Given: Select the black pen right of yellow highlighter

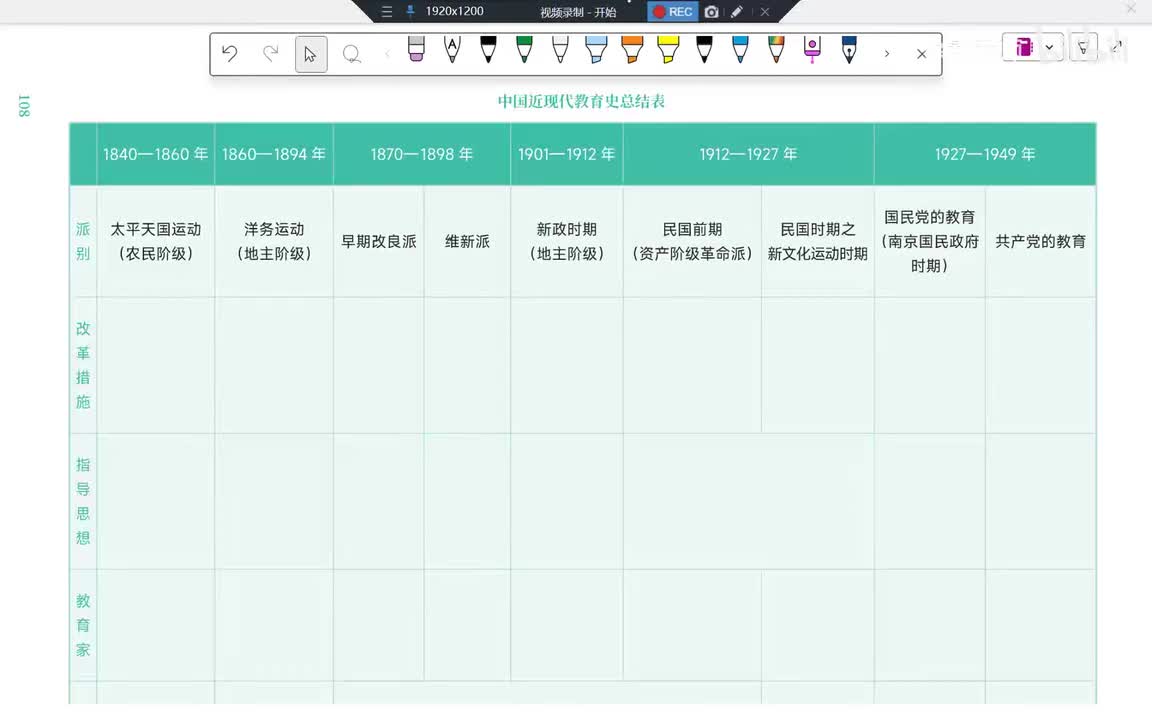Looking at the screenshot, I should pos(704,49).
